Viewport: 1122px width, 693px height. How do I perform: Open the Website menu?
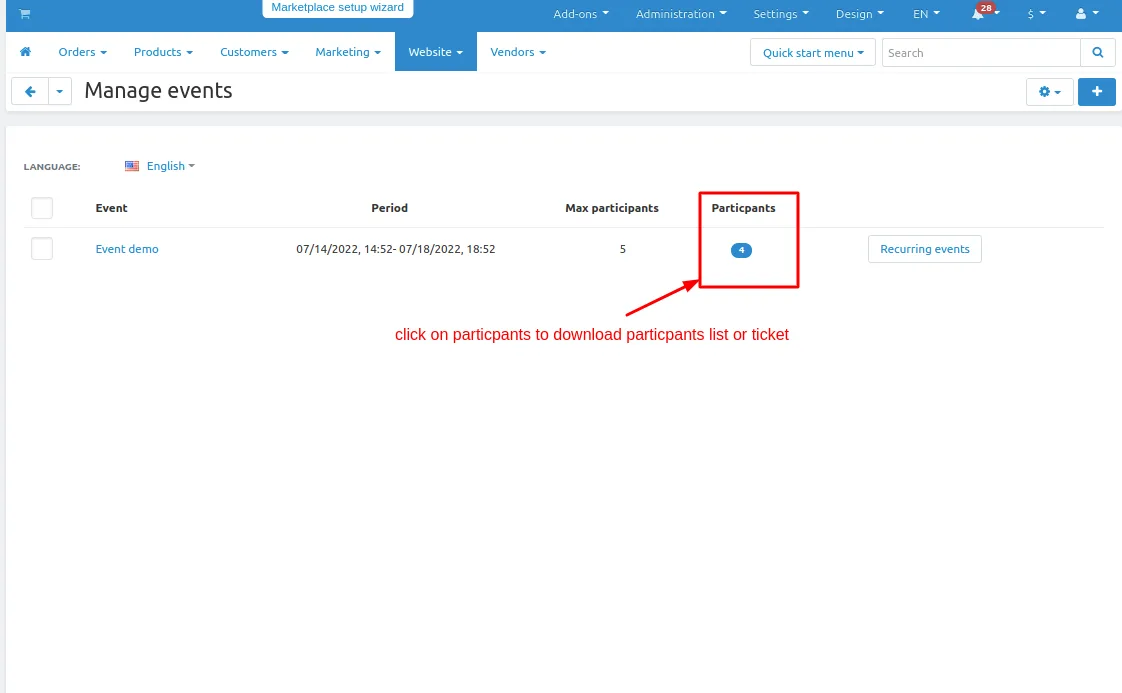tap(436, 52)
